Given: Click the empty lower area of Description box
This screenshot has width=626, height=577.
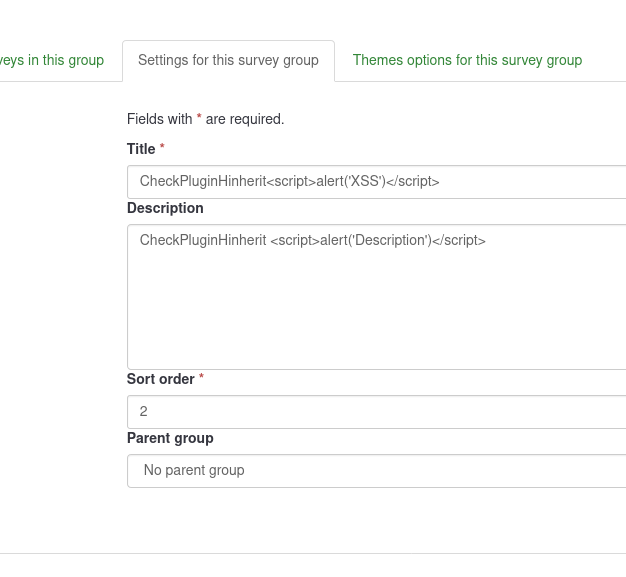Looking at the screenshot, I should click(376, 330).
